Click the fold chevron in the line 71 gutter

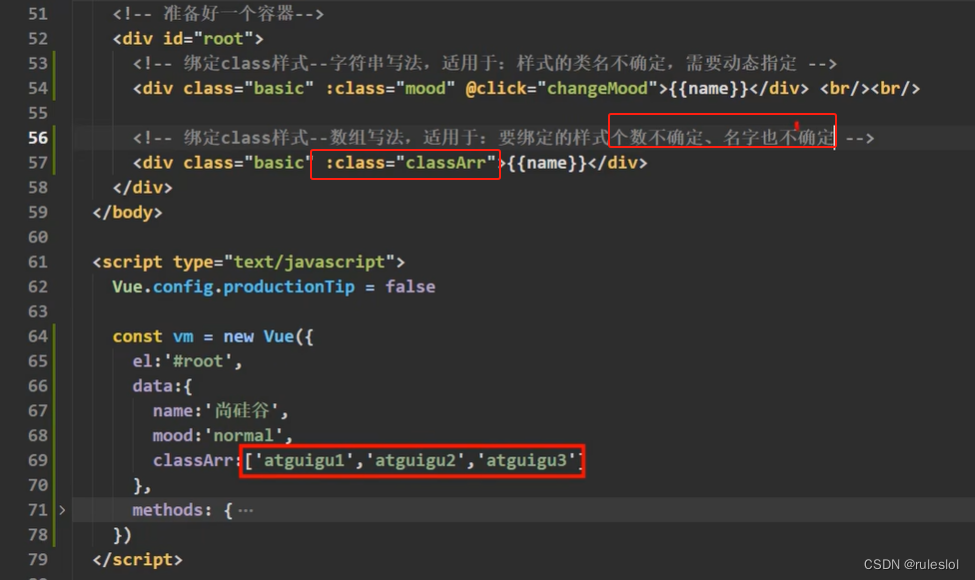61,510
